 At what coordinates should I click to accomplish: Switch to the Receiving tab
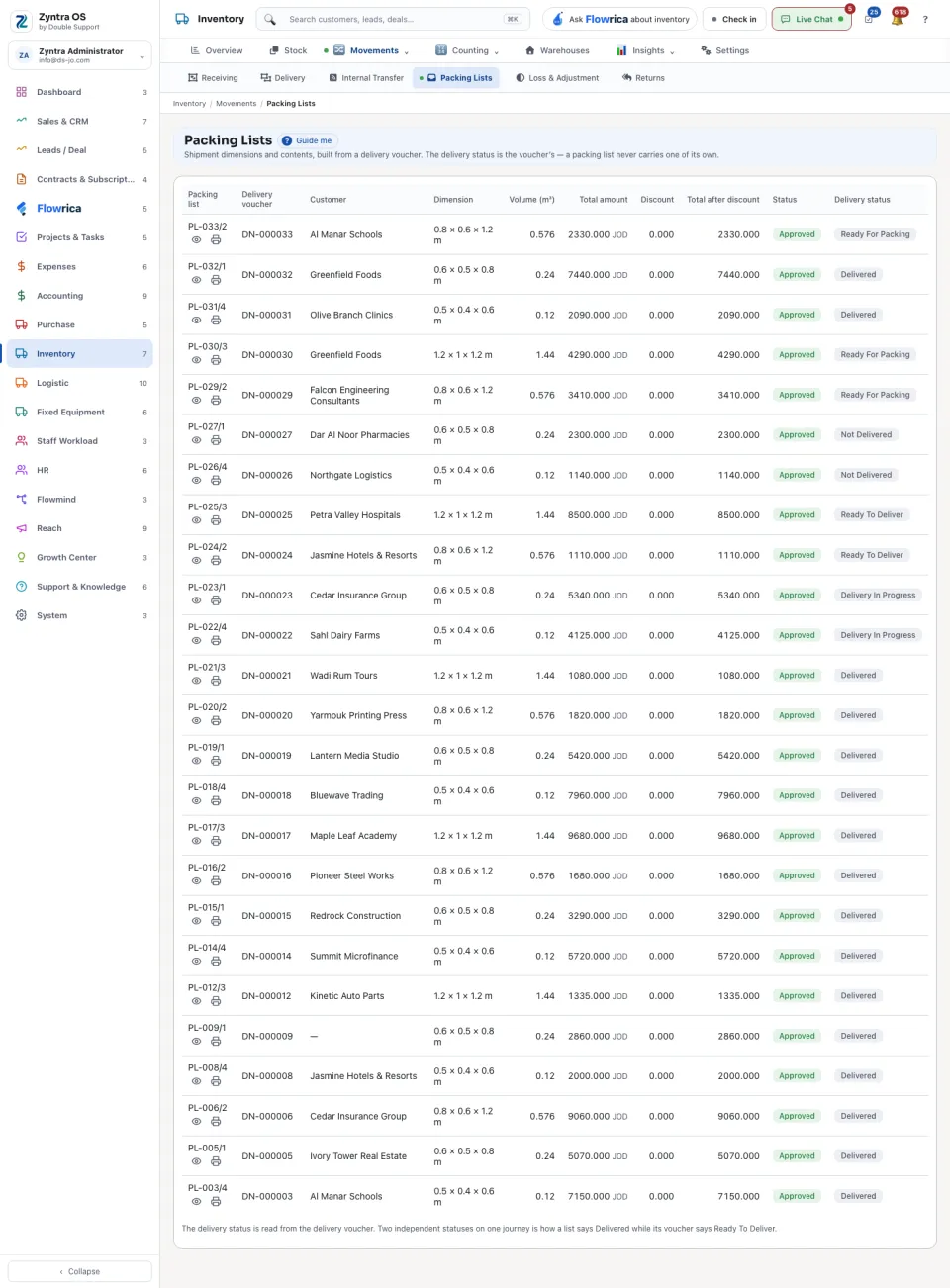pos(213,78)
